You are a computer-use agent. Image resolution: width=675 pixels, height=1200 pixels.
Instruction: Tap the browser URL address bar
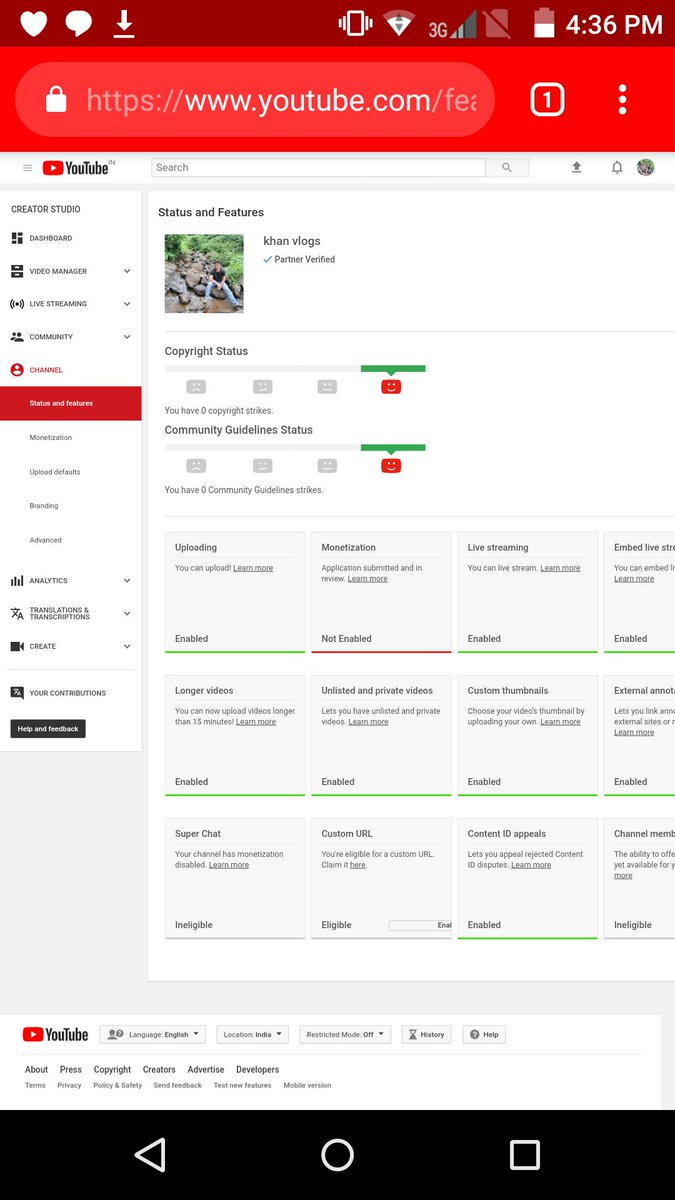[x=255, y=99]
